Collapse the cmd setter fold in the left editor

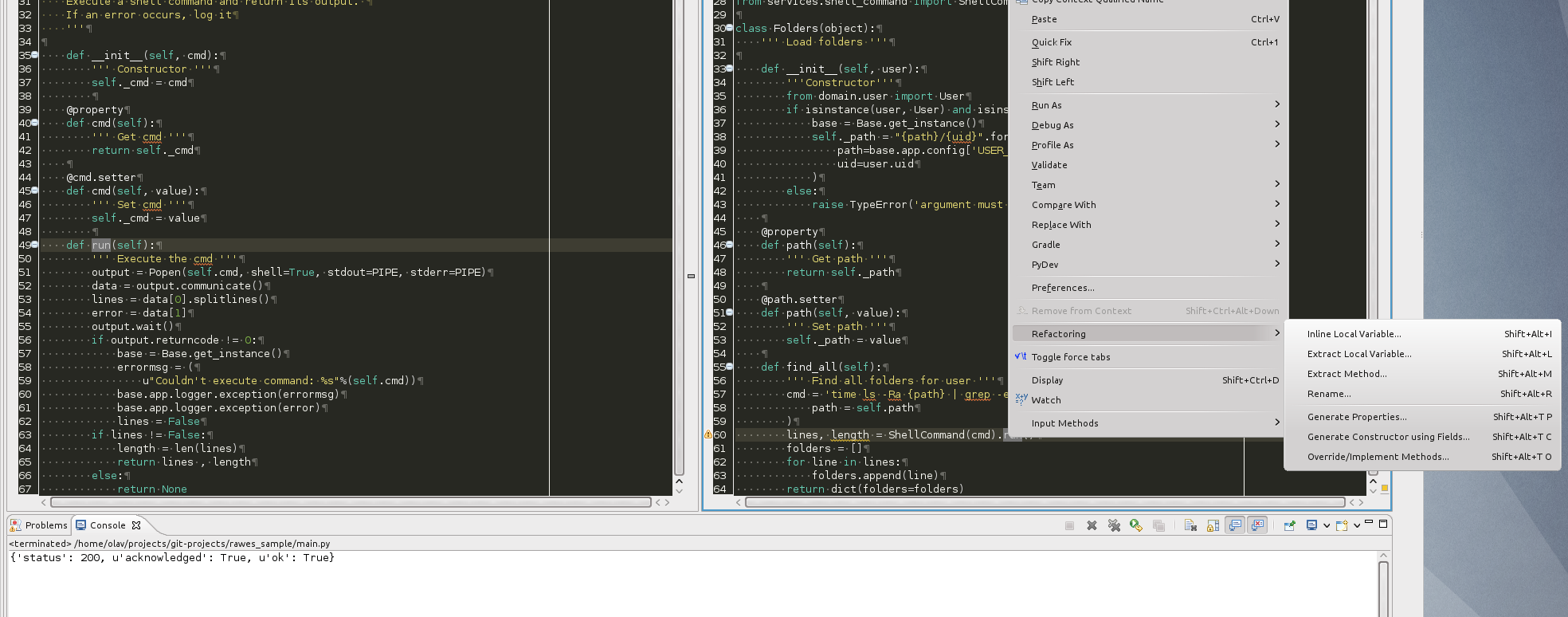(35, 191)
